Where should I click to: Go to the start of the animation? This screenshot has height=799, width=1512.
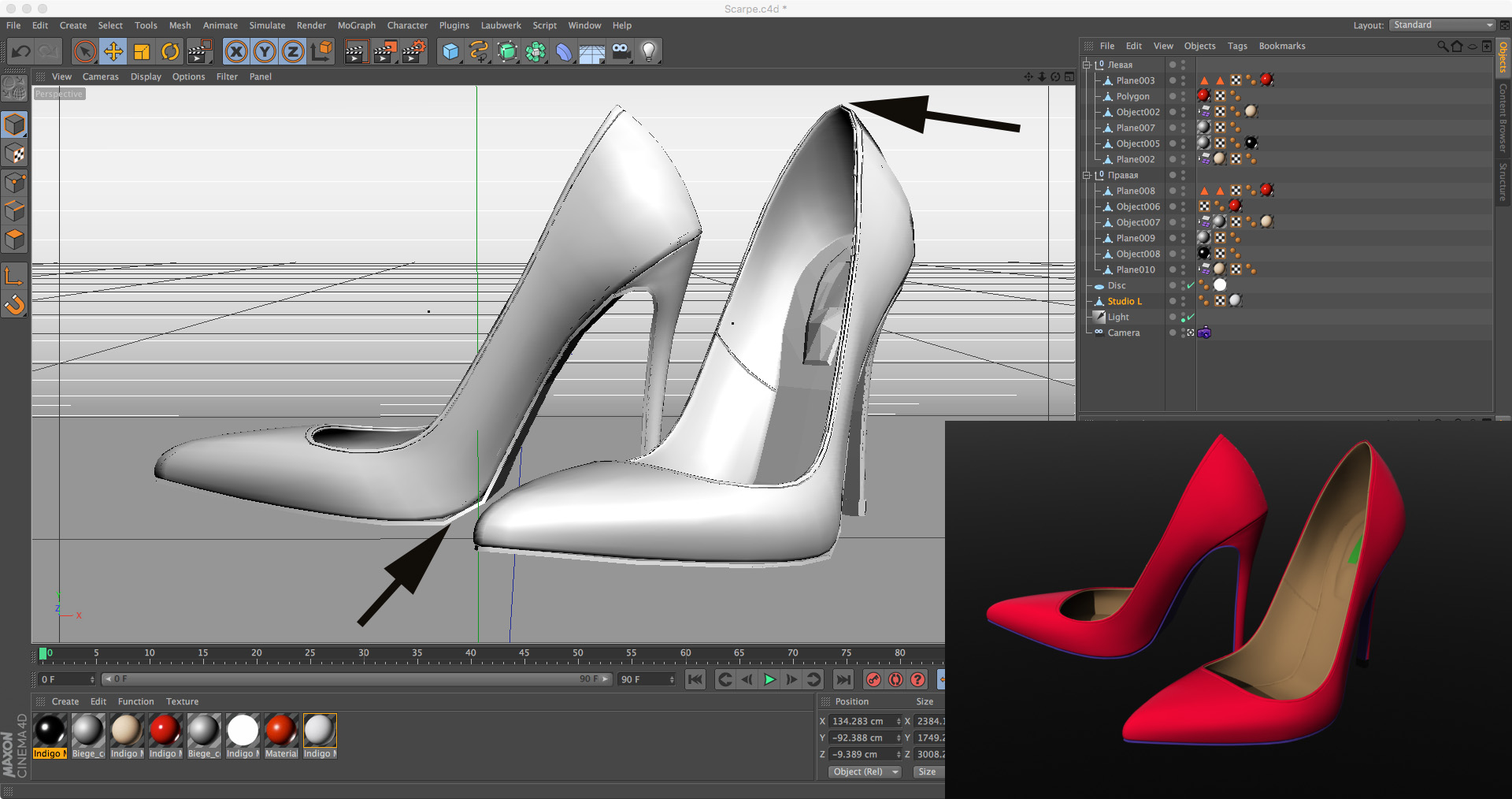click(695, 679)
